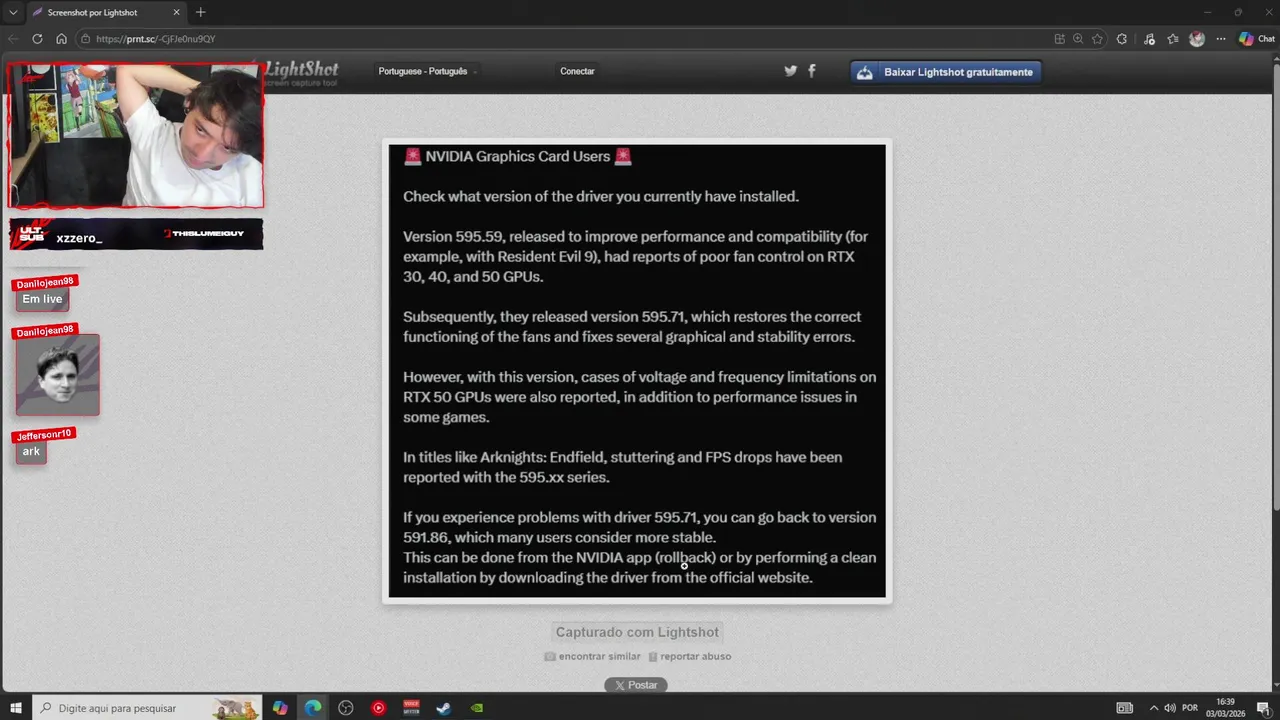This screenshot has height=720, width=1280.
Task: Click the Em live chat message
Action: (42, 299)
